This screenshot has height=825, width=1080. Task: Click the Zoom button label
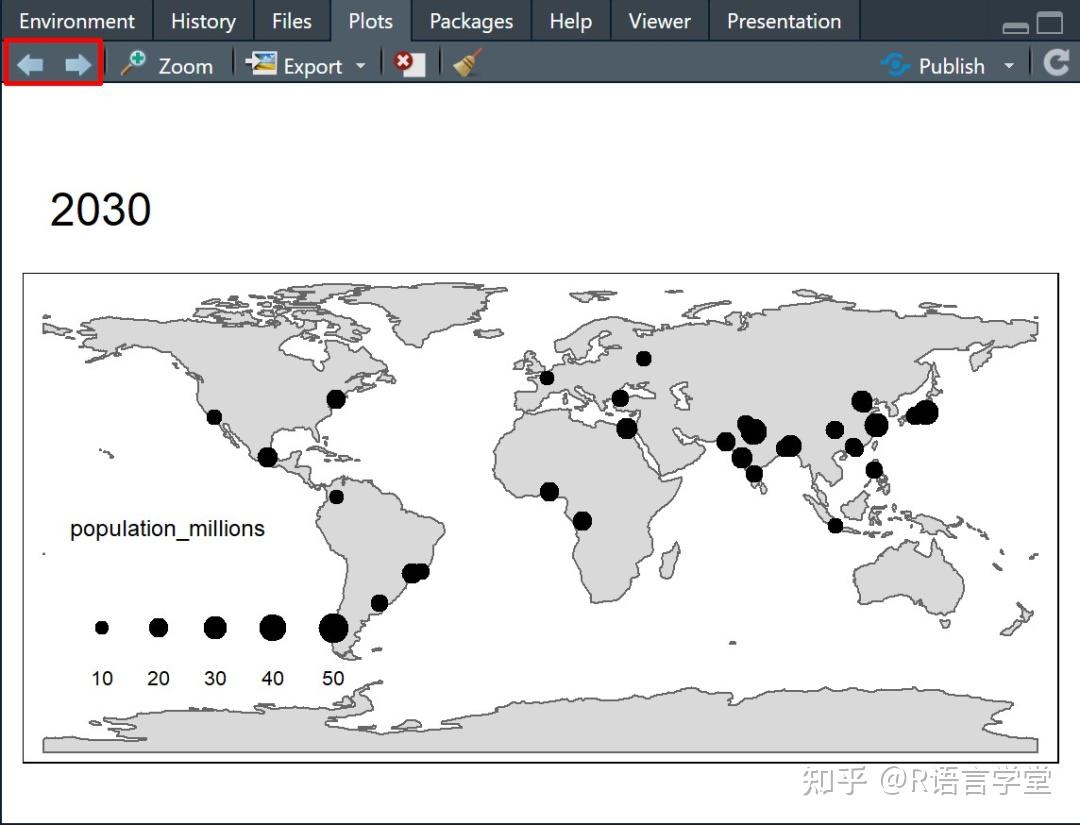tap(185, 66)
